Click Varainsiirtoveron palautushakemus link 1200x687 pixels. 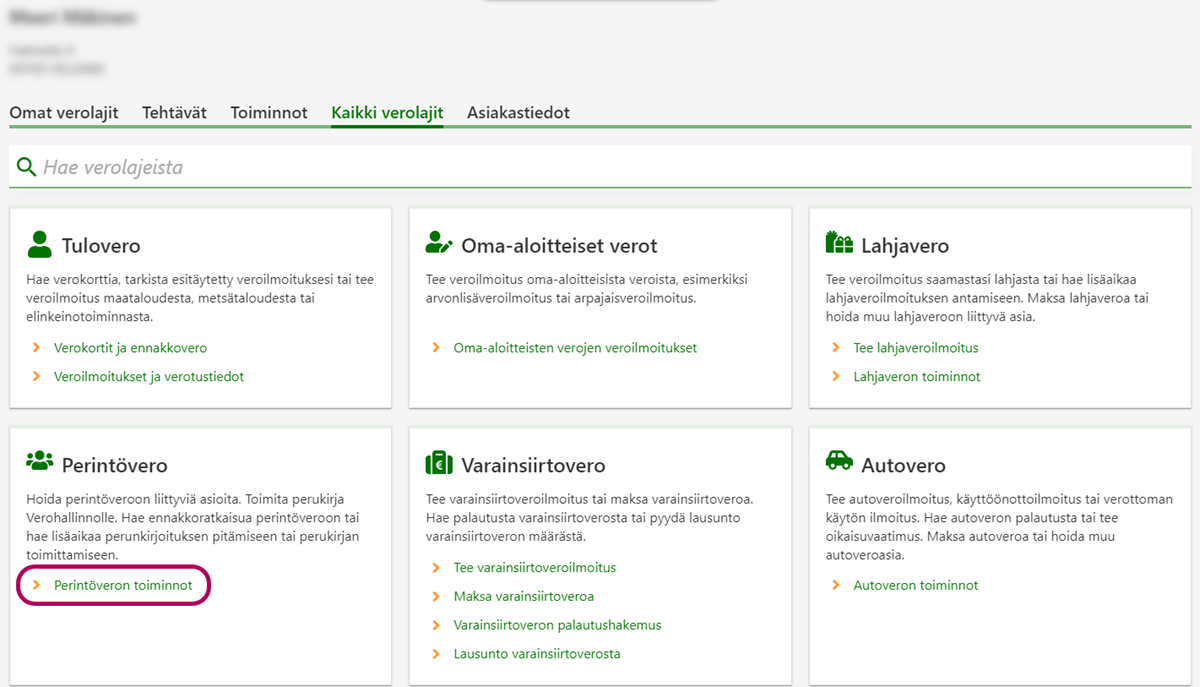point(557,625)
